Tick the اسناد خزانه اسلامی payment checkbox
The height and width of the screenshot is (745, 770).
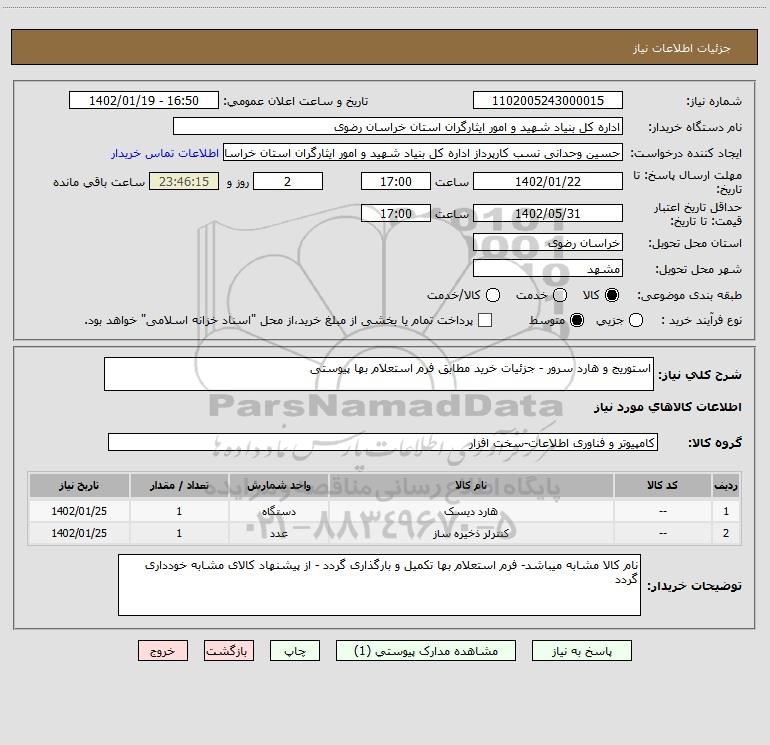[x=485, y=320]
